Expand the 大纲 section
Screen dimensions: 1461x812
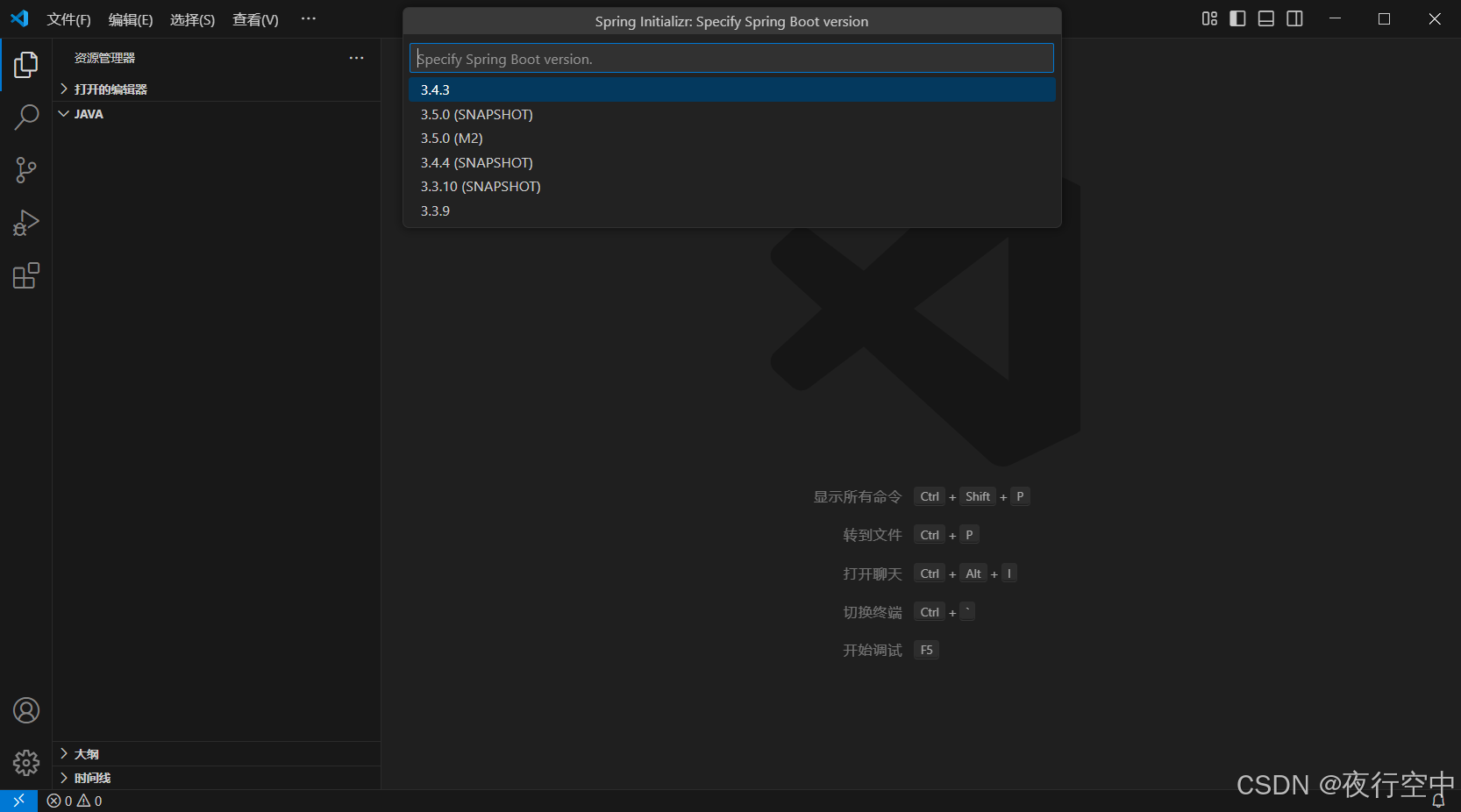click(x=217, y=754)
